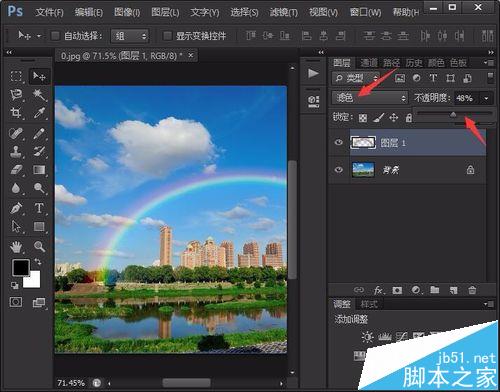
Task: Open the 文件(F) menu
Action: pyautogui.click(x=49, y=12)
